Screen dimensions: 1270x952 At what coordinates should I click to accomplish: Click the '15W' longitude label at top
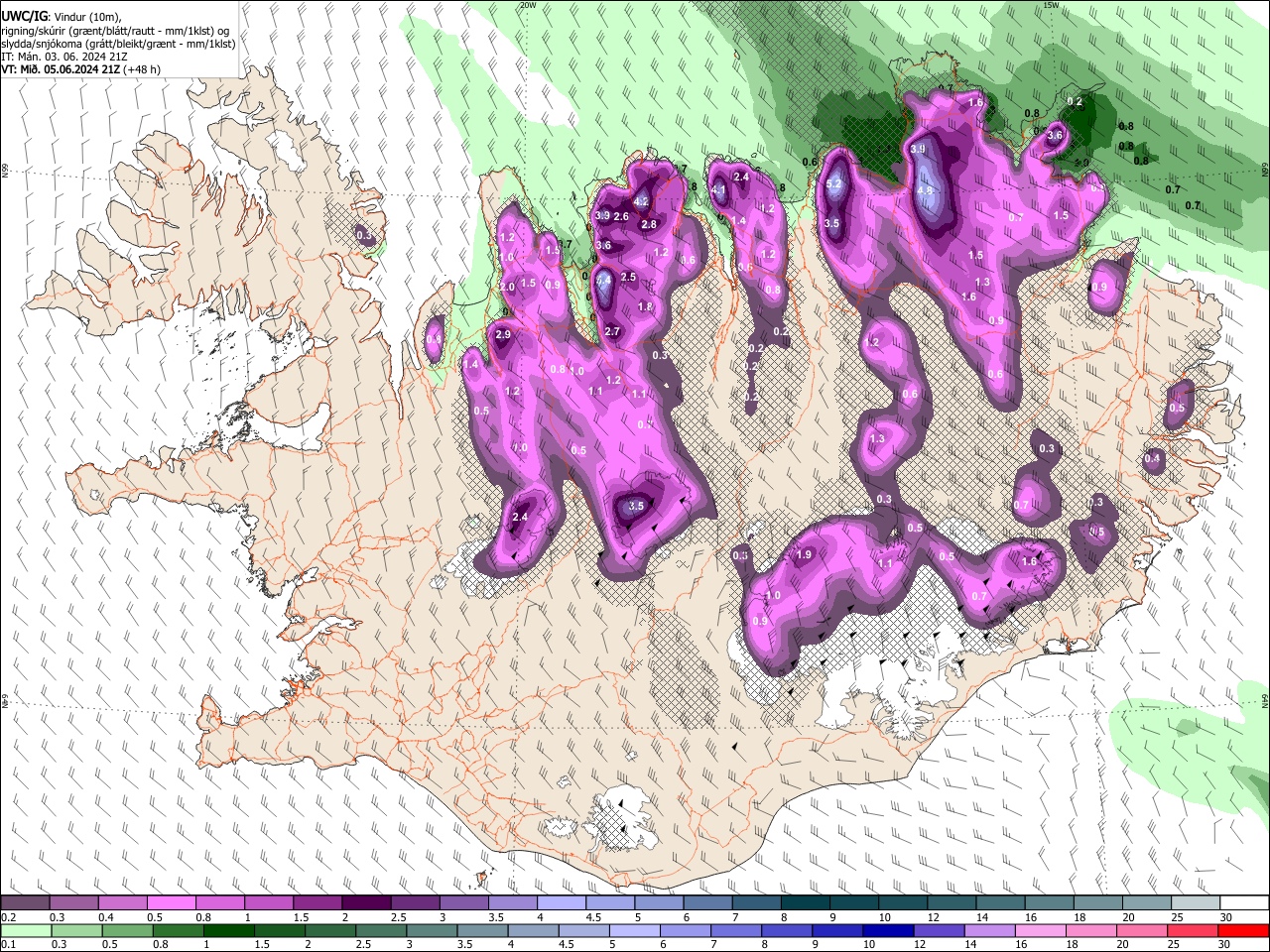click(1052, 5)
